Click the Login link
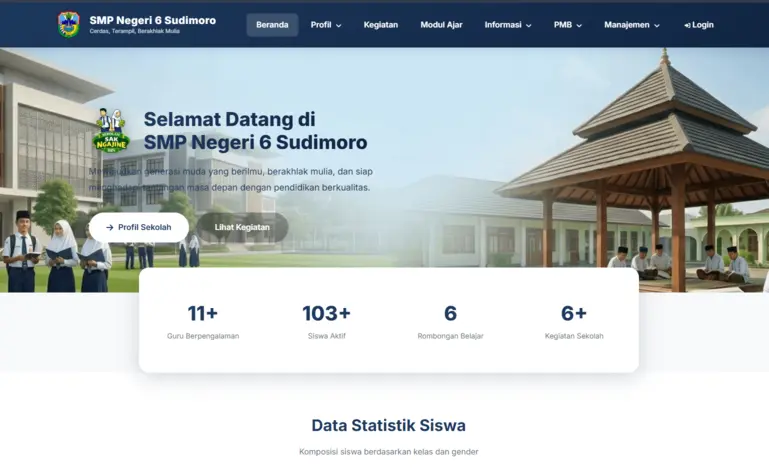The width and height of the screenshot is (769, 475). [699, 25]
